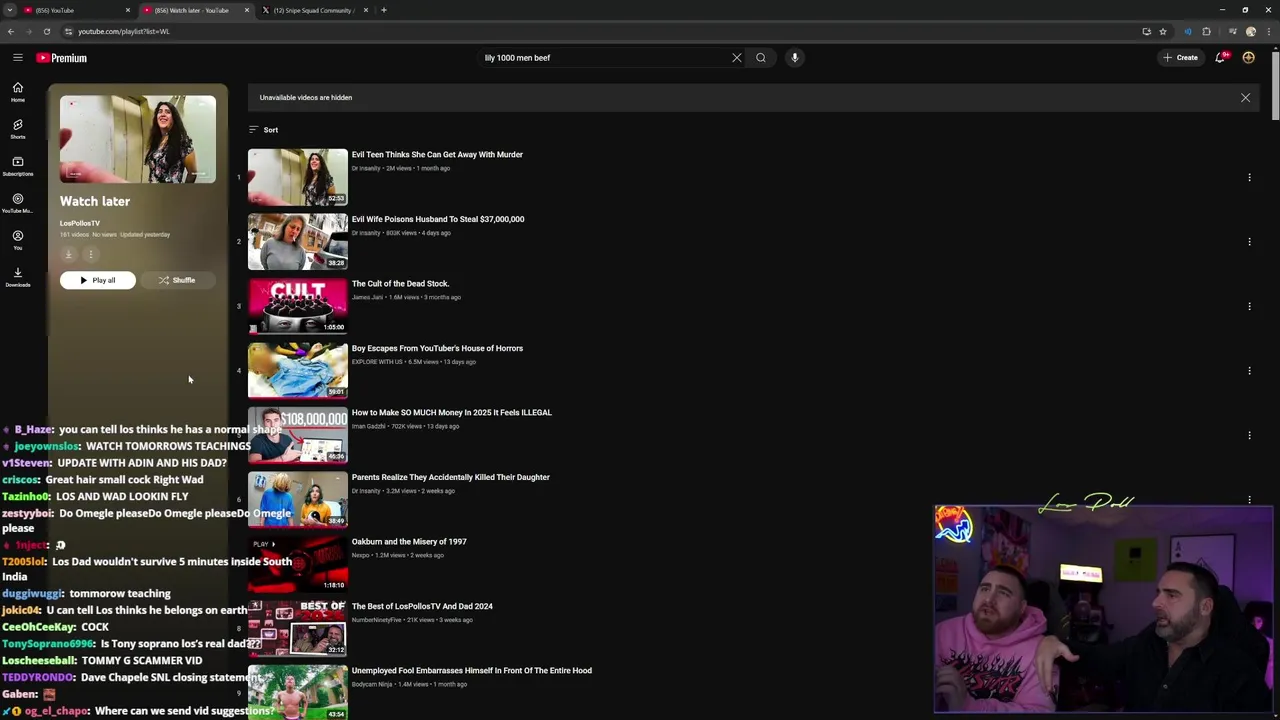Click the $108,000,000 video thumbnail
The height and width of the screenshot is (720, 1280).
click(x=297, y=435)
